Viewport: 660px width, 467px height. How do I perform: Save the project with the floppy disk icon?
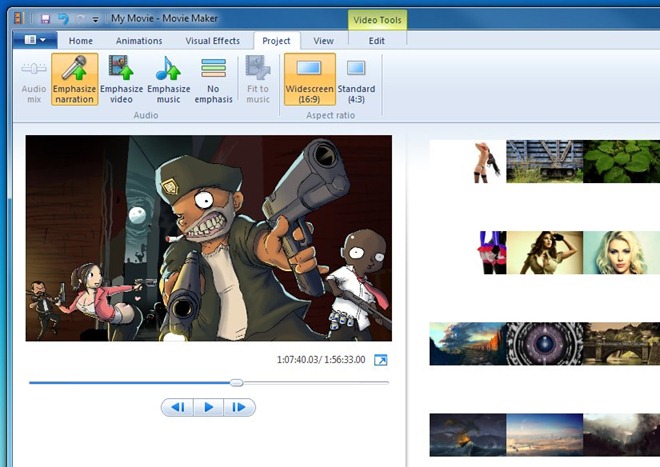click(45, 19)
